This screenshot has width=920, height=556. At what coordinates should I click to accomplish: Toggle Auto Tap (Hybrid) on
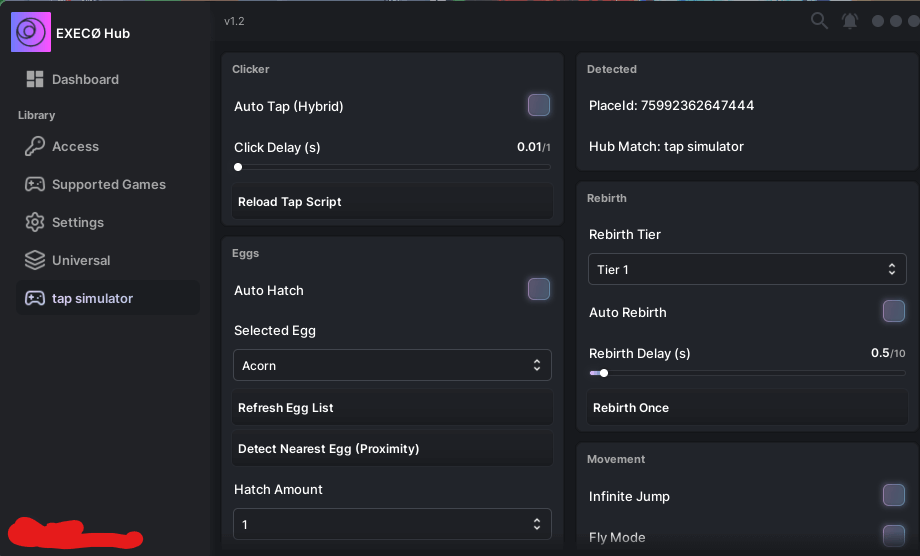[x=539, y=105]
